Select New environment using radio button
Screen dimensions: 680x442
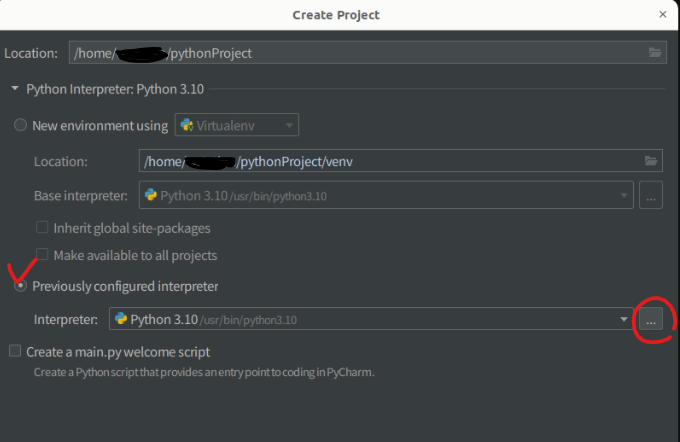point(20,125)
